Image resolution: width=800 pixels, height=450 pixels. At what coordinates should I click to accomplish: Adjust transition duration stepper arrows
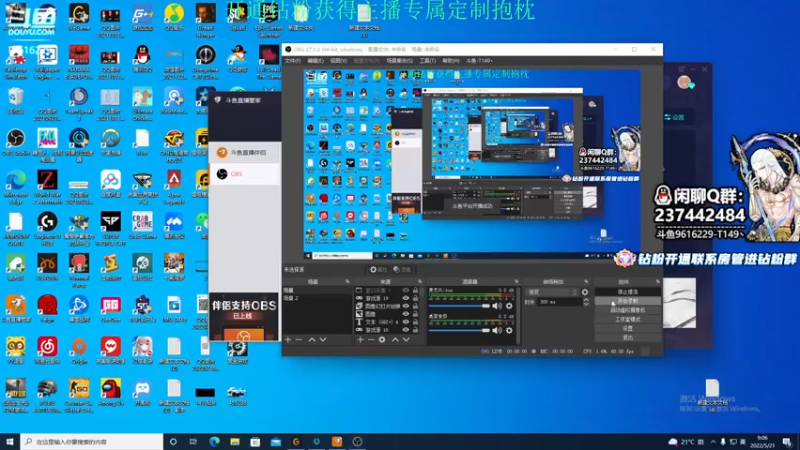(586, 302)
